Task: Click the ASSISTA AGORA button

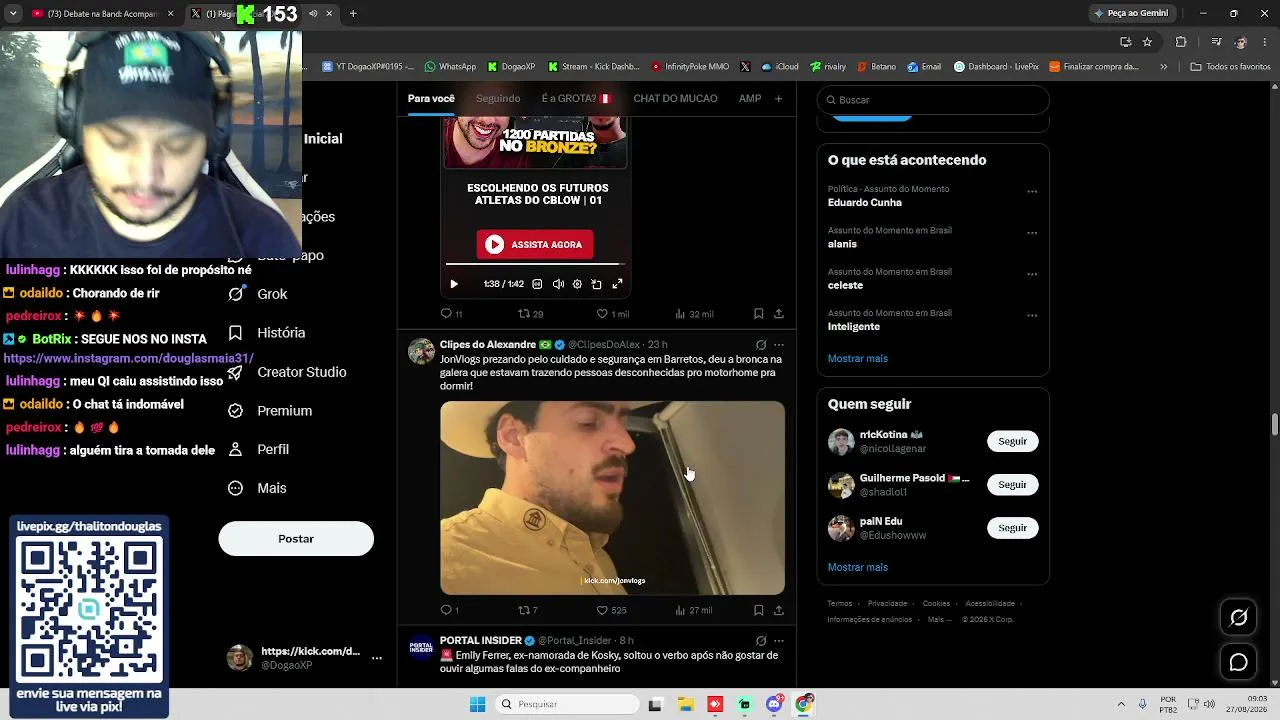Action: [x=535, y=245]
